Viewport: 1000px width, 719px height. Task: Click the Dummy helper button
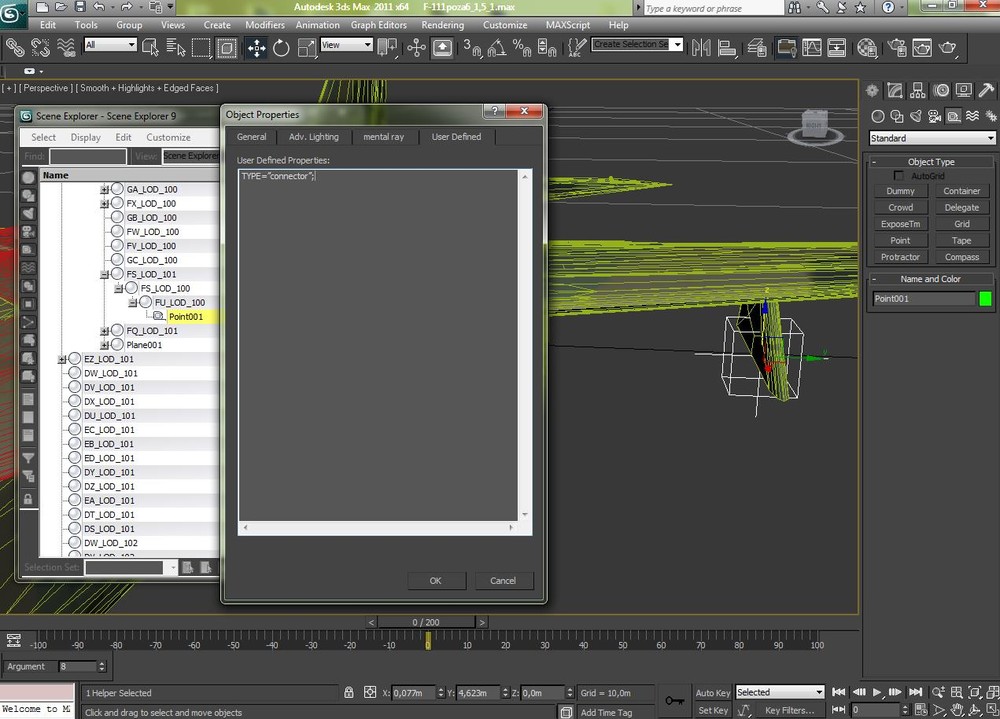[x=900, y=191]
